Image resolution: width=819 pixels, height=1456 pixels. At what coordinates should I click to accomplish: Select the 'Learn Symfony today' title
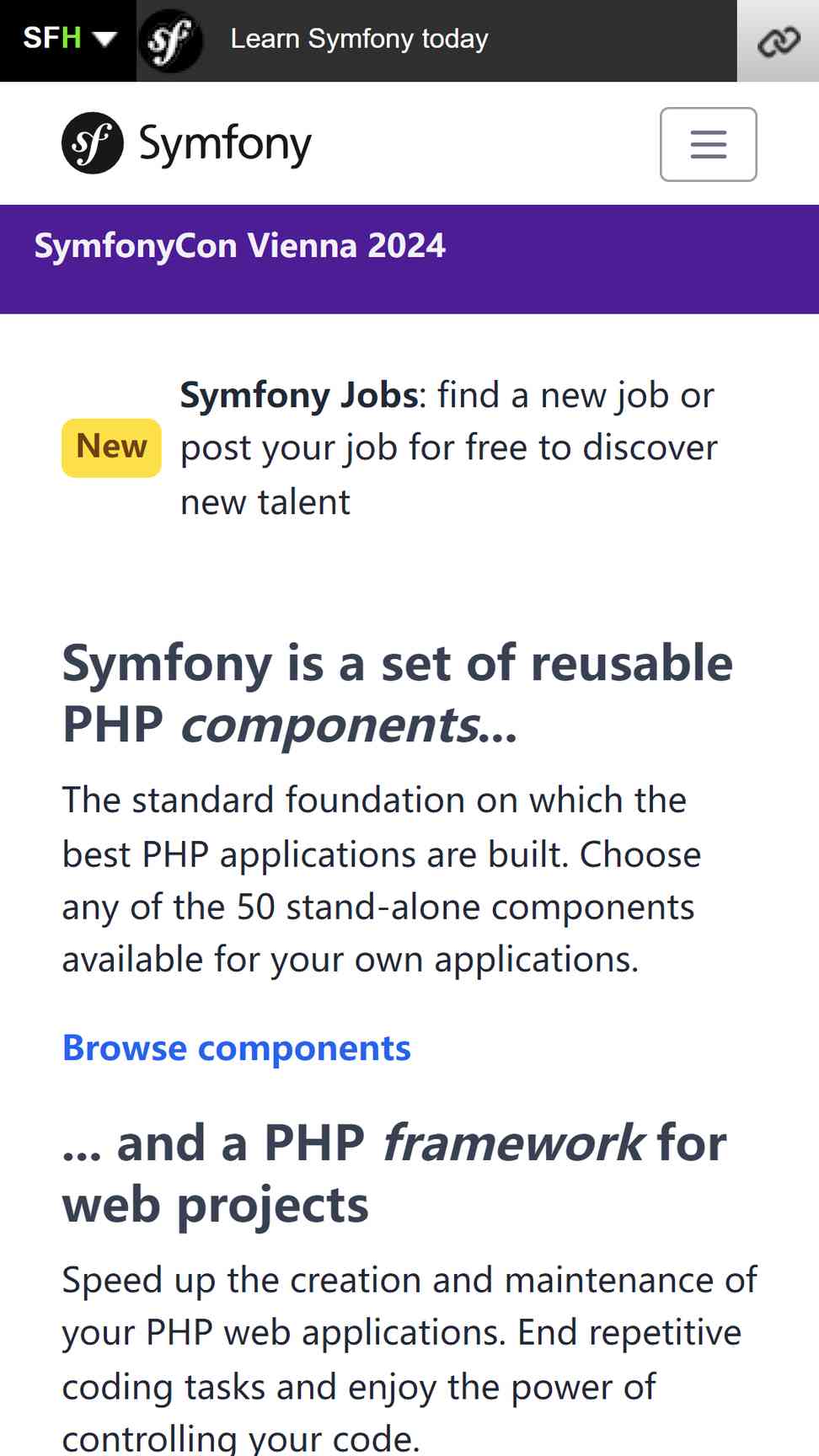pos(360,39)
